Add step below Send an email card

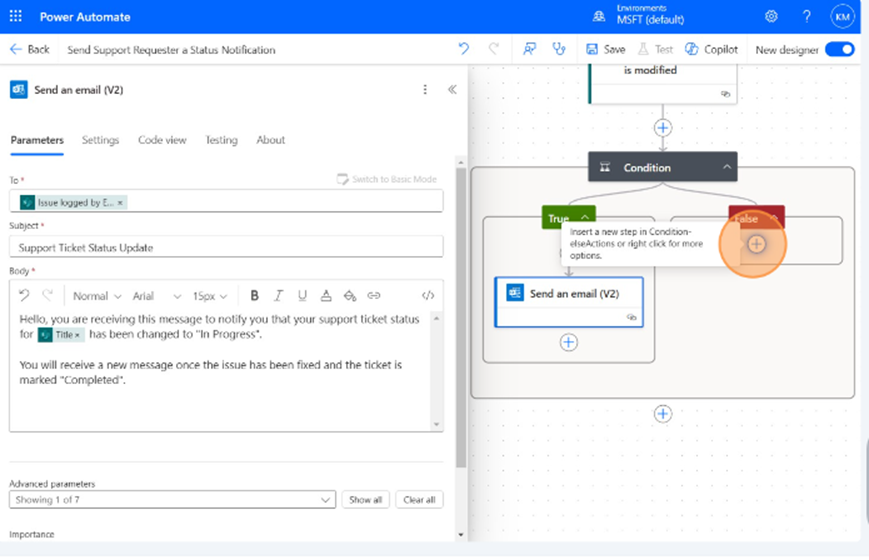point(569,342)
